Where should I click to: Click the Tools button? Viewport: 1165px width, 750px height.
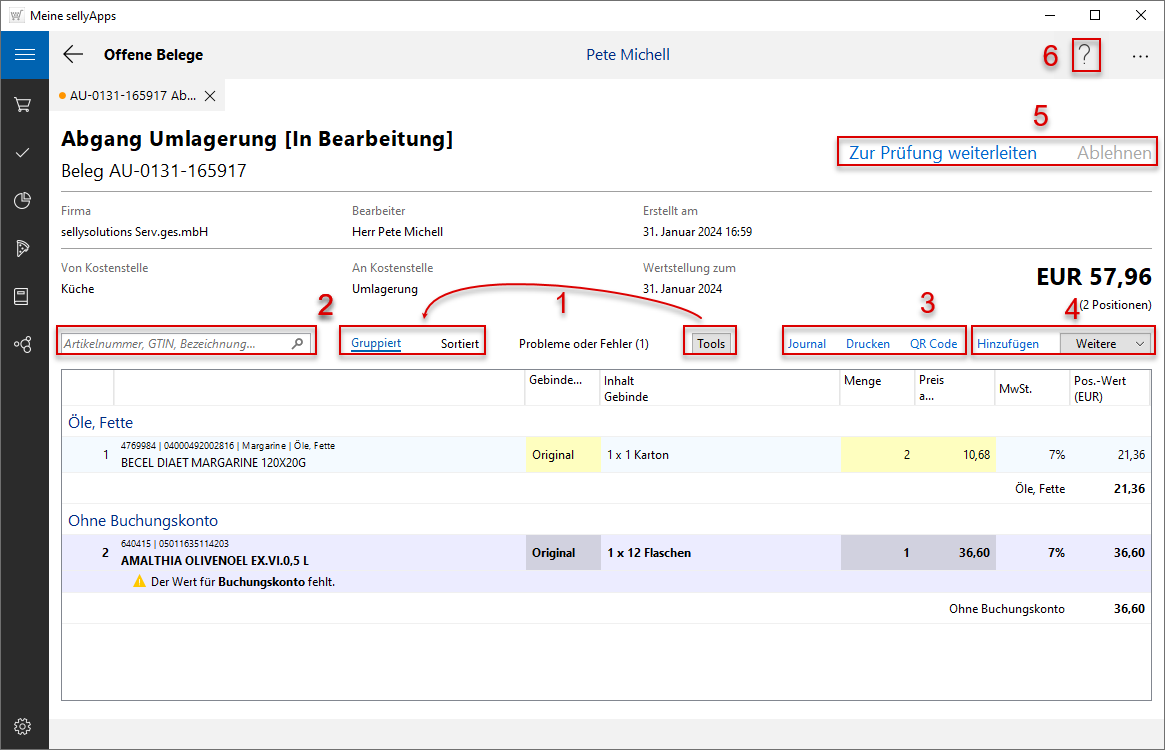tap(711, 343)
